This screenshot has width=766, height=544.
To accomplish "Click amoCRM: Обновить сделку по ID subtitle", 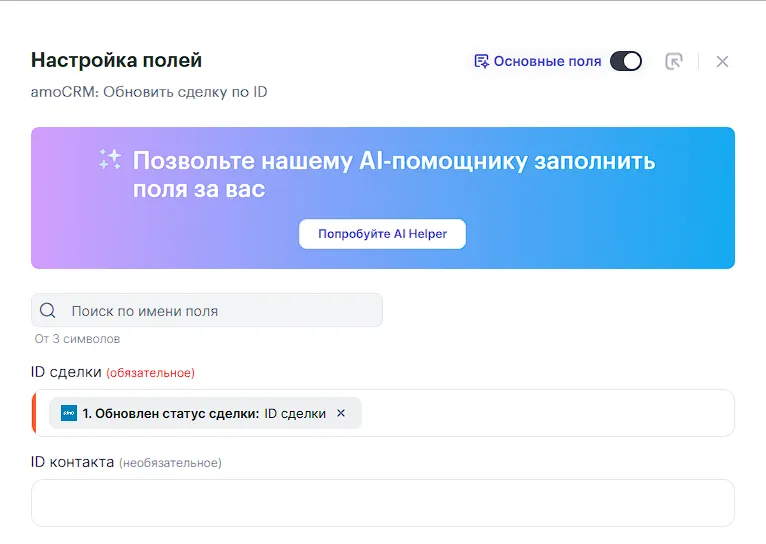I will (149, 92).
